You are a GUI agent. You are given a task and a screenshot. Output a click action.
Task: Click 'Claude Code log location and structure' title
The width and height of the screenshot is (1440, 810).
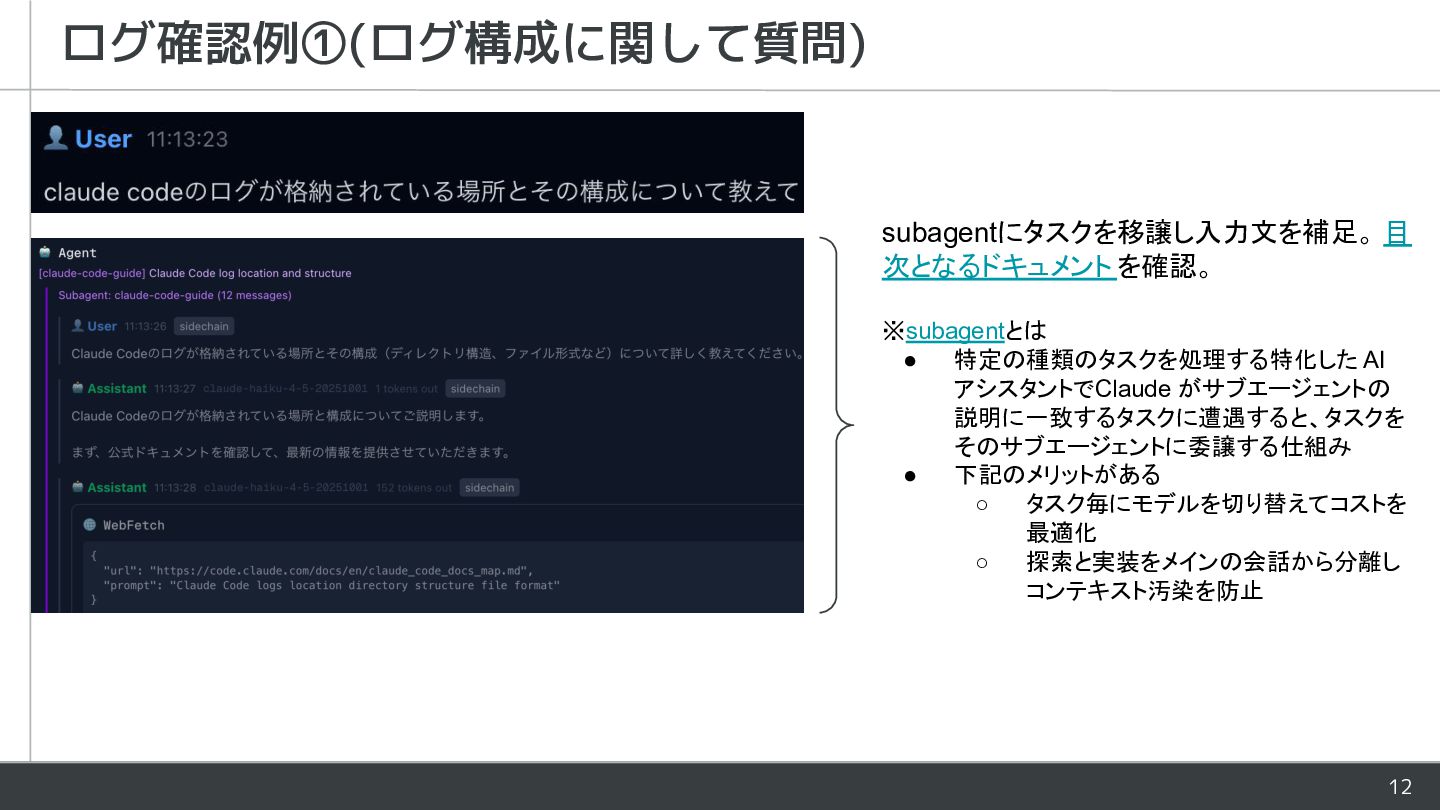point(250,273)
